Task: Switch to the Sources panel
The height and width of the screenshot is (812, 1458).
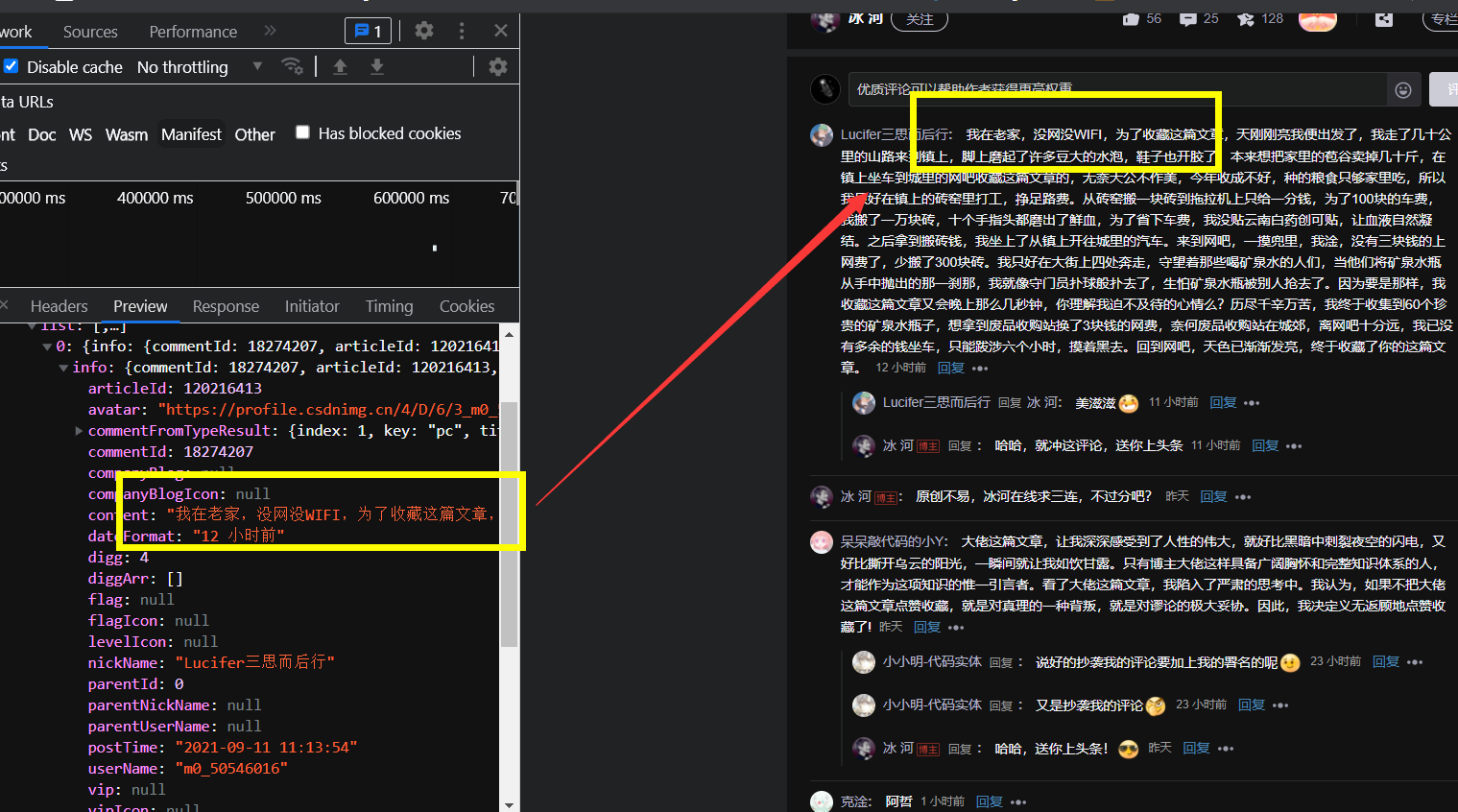Action: coord(89,31)
